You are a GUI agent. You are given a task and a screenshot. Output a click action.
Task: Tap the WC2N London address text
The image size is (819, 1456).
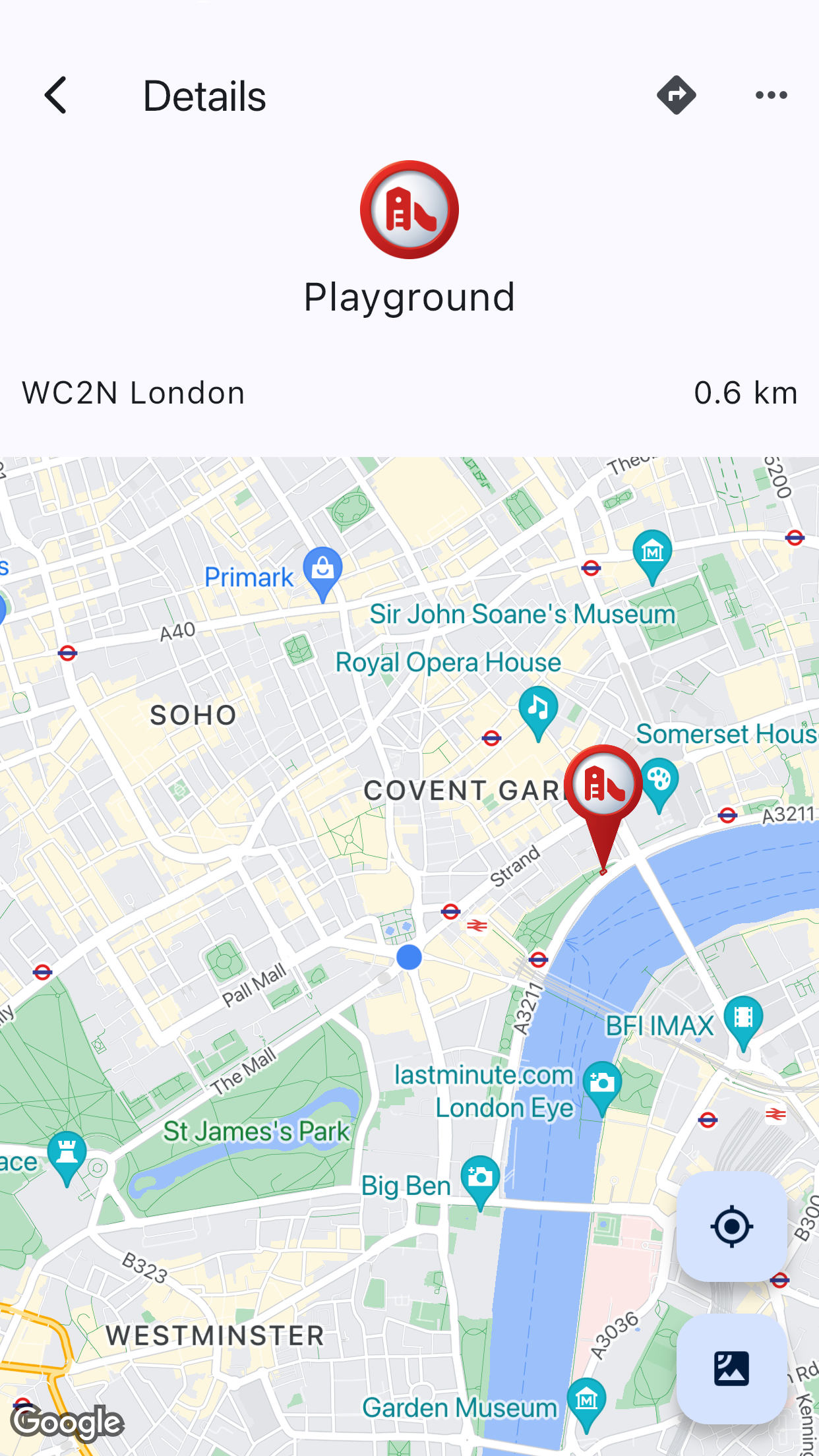pos(134,393)
